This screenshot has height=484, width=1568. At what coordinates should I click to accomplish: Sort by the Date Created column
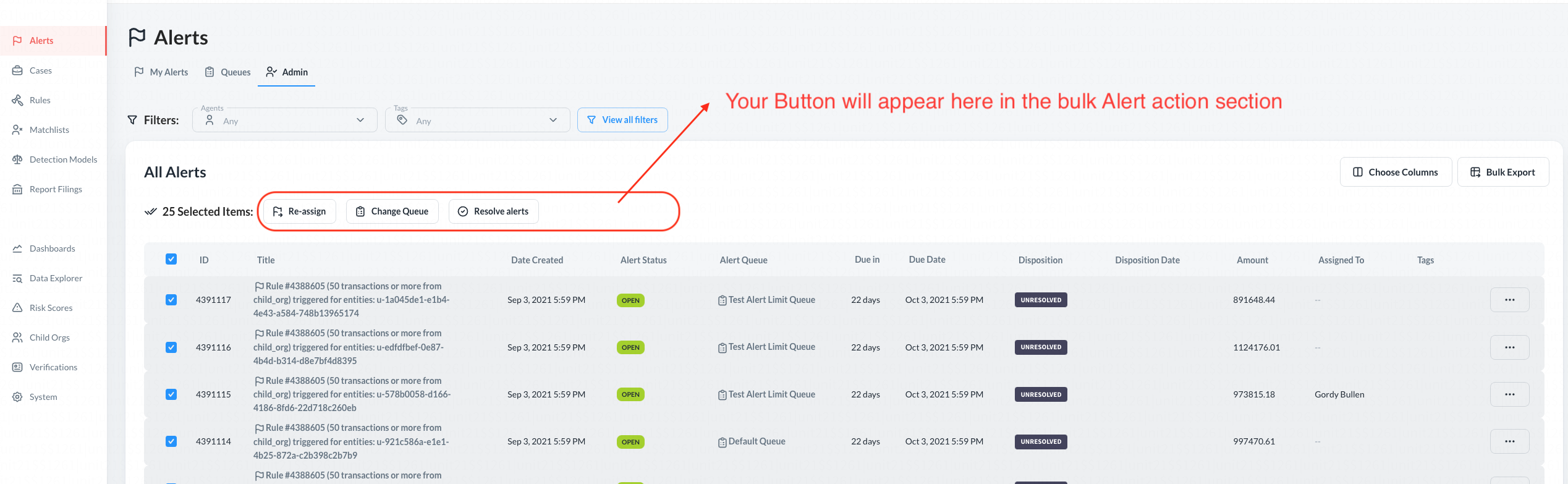(x=537, y=260)
